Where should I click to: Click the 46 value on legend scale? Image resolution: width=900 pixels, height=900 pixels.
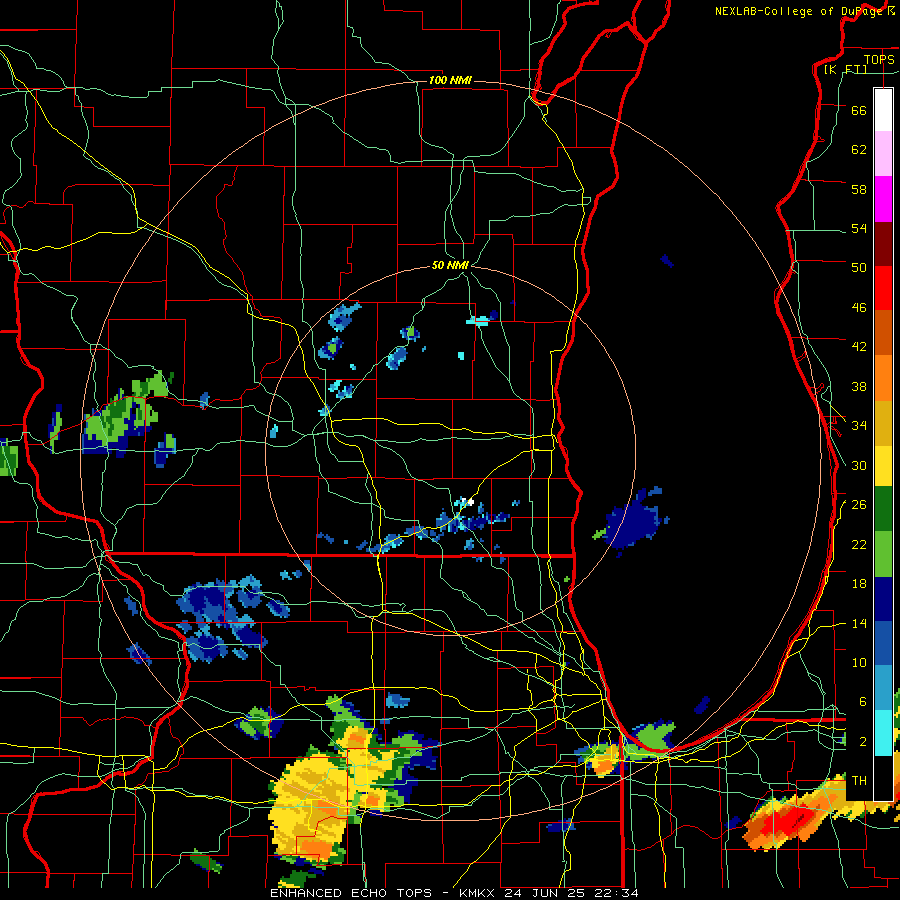tap(859, 308)
